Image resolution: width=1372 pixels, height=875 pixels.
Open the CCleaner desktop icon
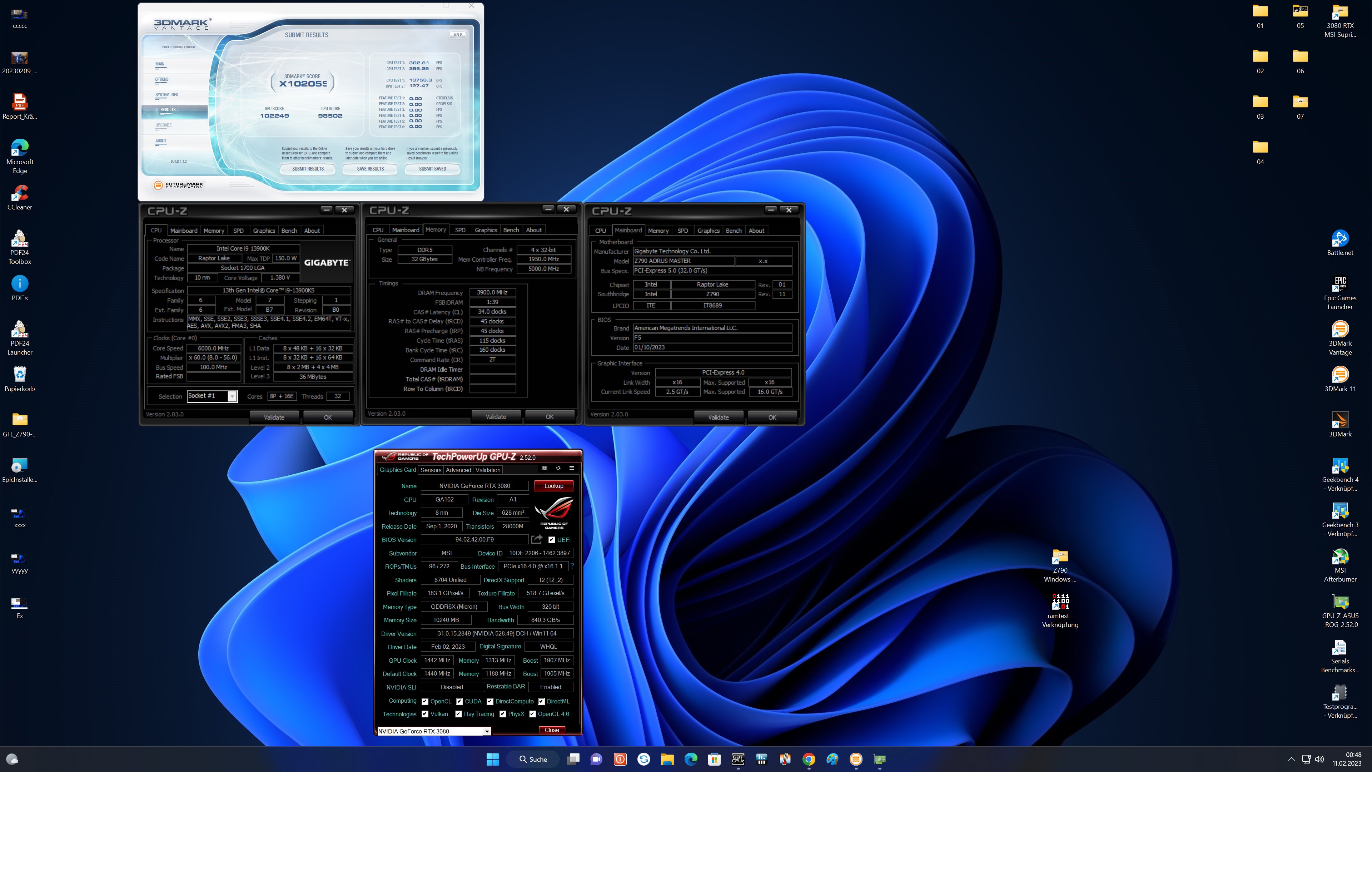(20, 198)
